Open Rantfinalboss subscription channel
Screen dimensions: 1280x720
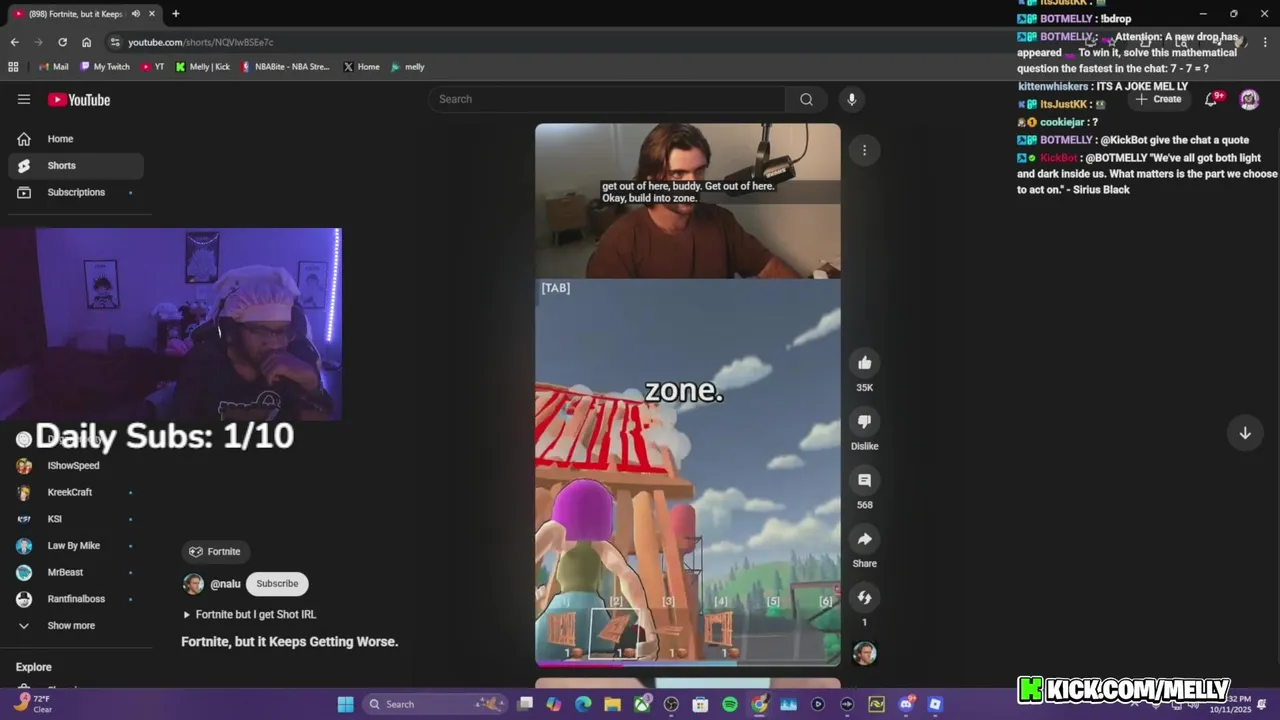76,599
